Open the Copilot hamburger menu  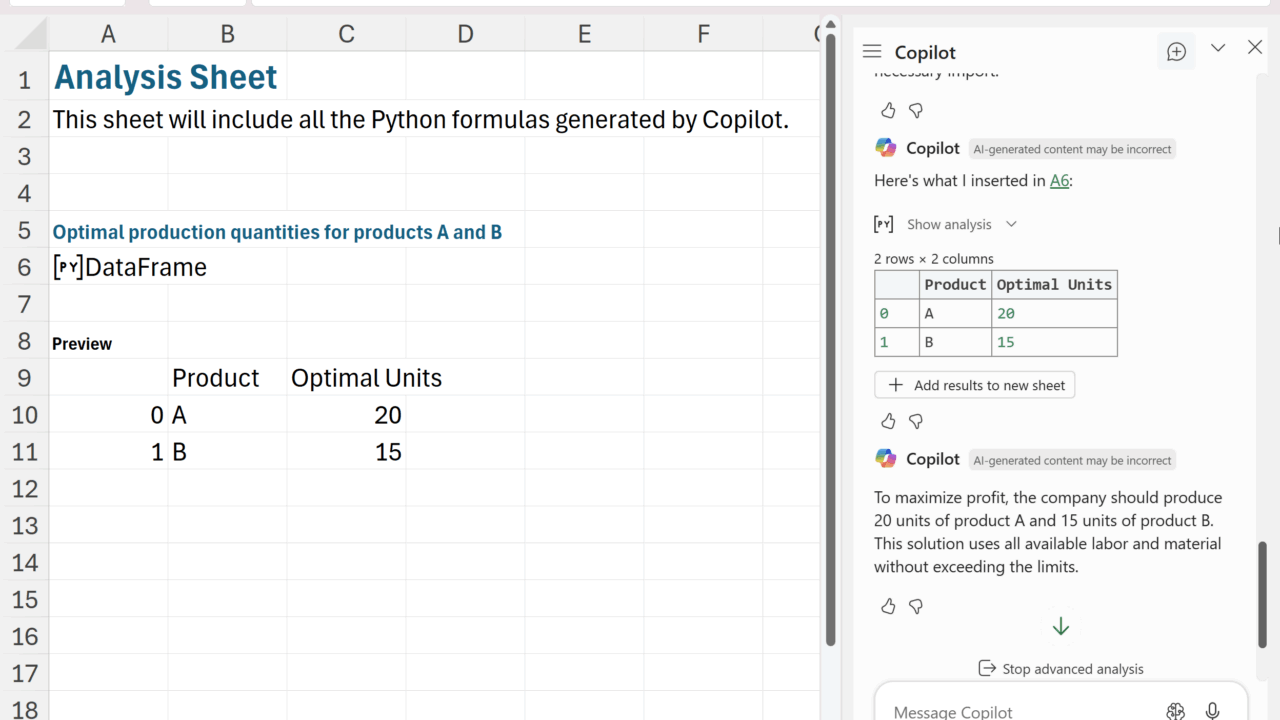tap(872, 52)
